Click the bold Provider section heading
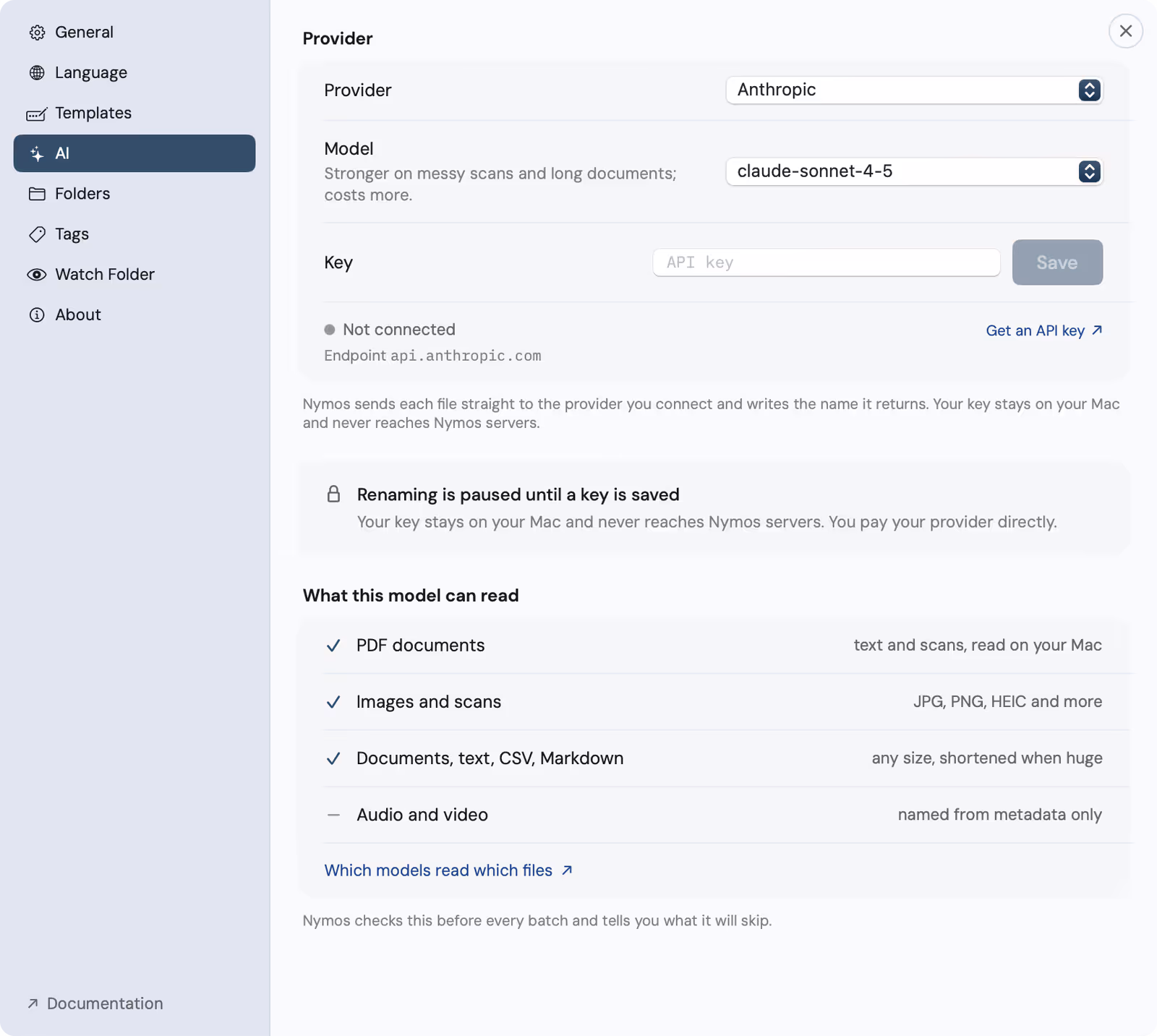This screenshot has width=1157, height=1036. 338,38
